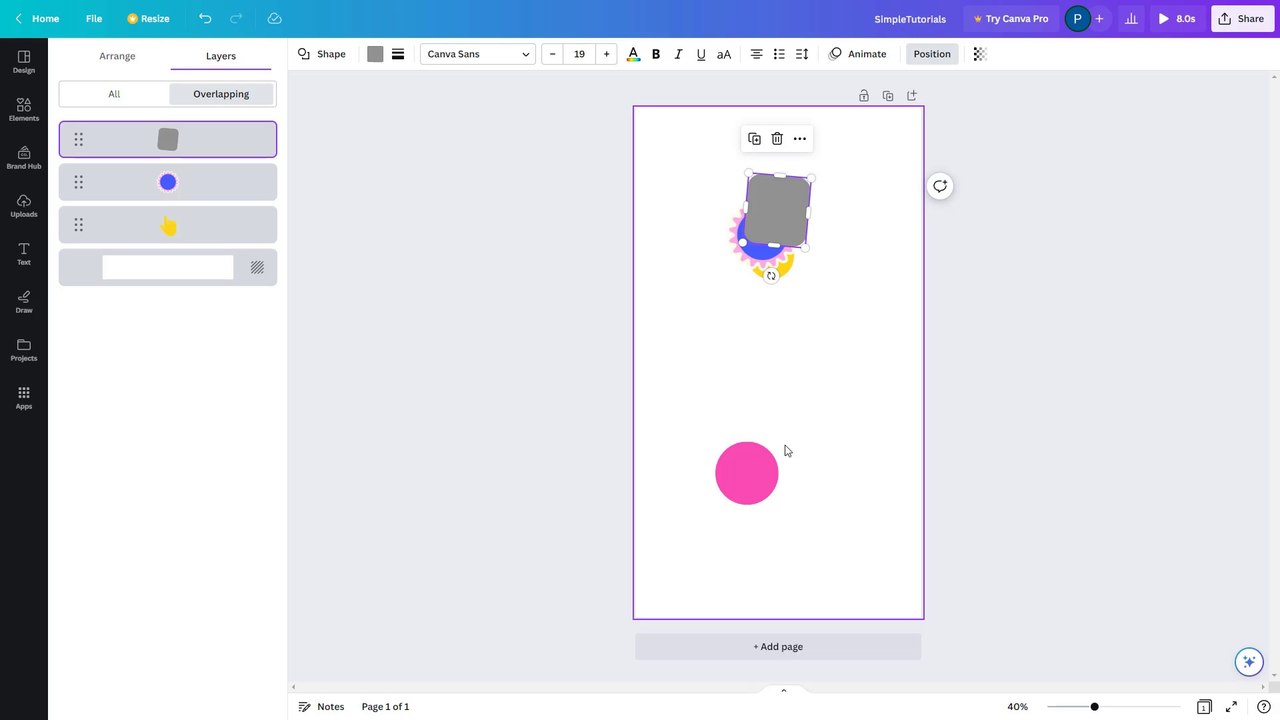Open the transparency checkerboard control
The height and width of the screenshot is (720, 1280).
(x=980, y=54)
